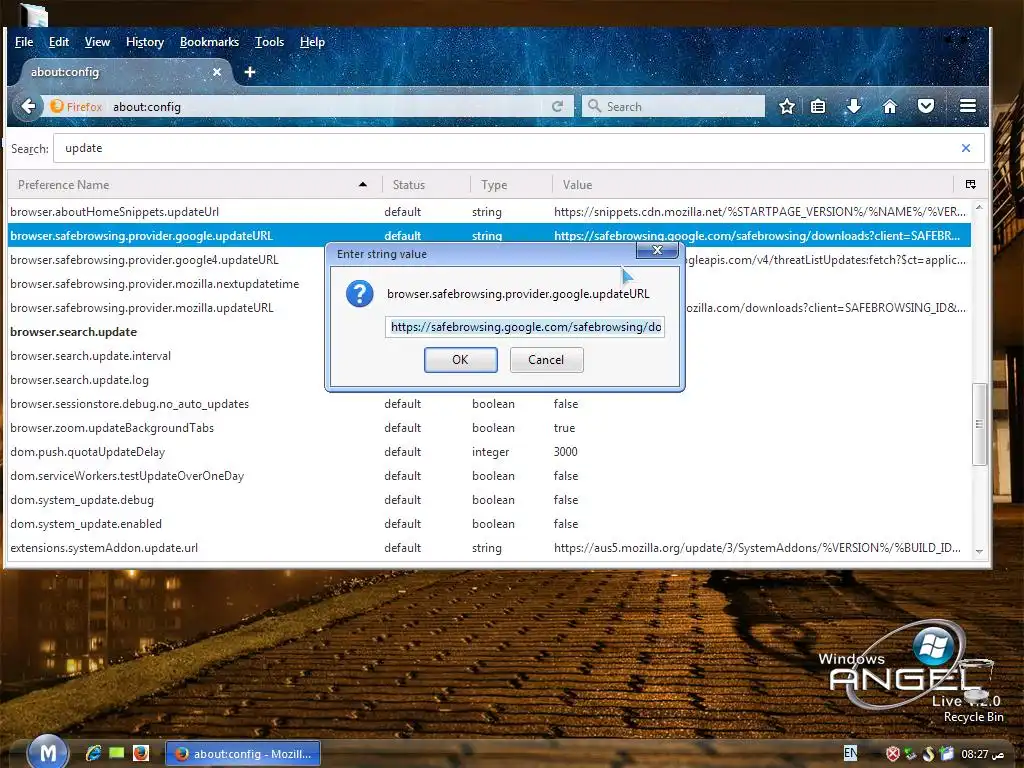Close the Enter string value dialog
1024x768 pixels.
click(657, 250)
